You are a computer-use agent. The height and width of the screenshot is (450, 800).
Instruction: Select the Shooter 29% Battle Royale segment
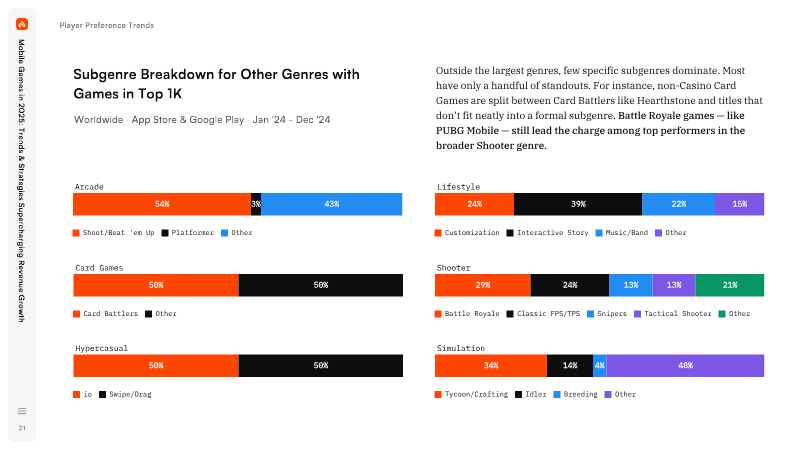click(x=483, y=285)
